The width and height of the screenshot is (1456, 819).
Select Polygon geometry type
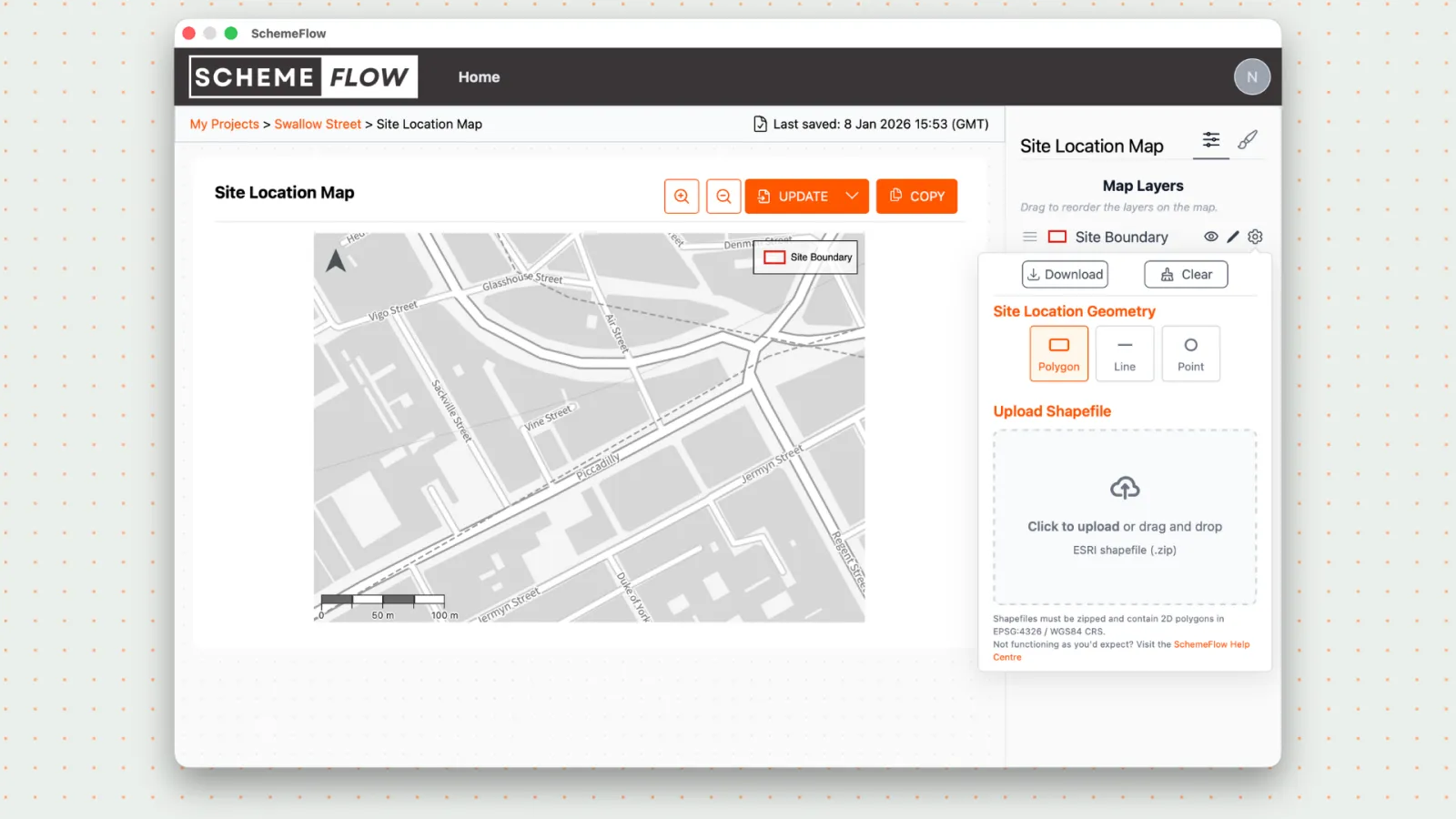click(1058, 354)
